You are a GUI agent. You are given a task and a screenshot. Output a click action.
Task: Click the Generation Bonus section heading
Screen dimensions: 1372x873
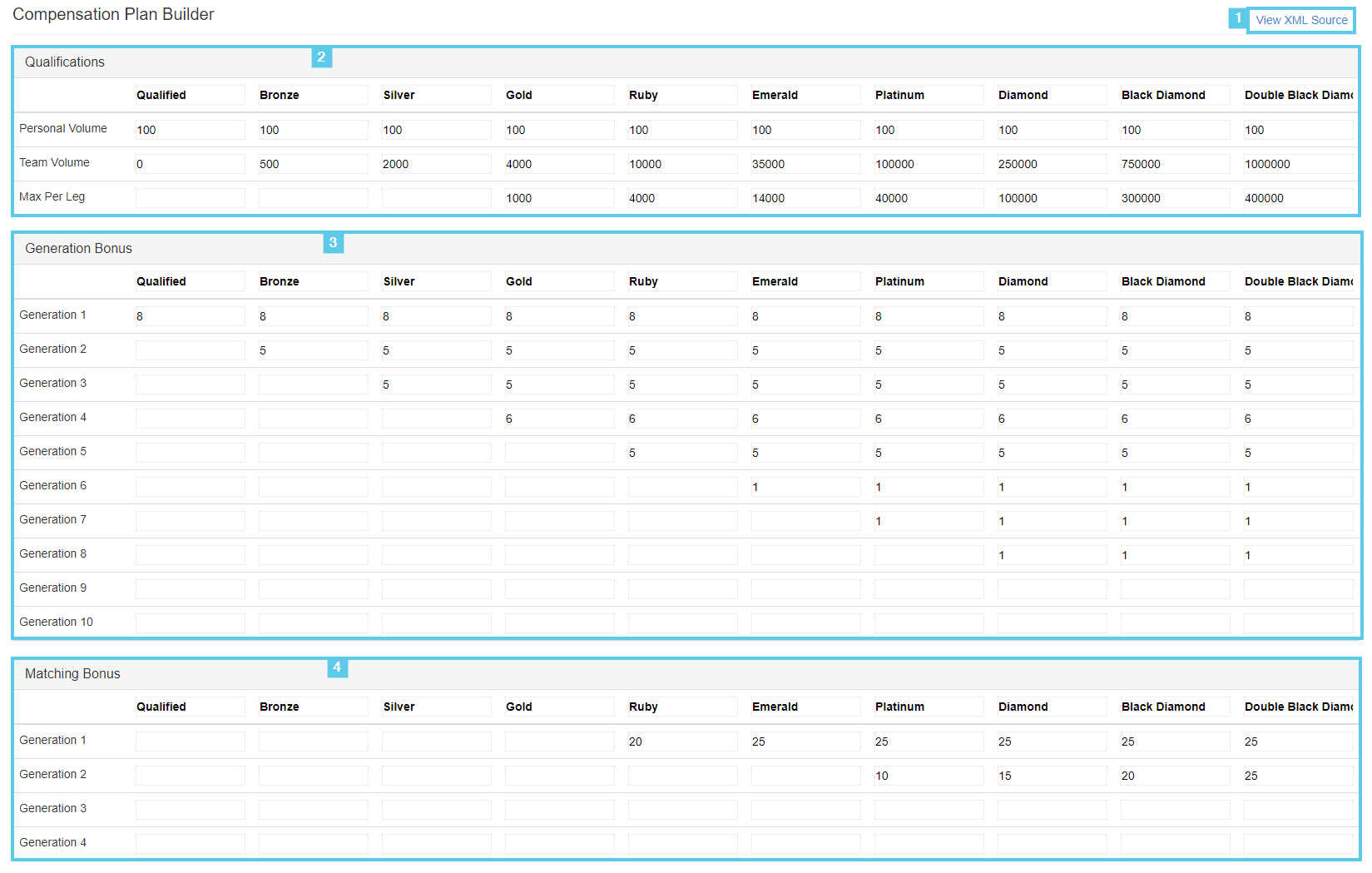click(x=78, y=248)
